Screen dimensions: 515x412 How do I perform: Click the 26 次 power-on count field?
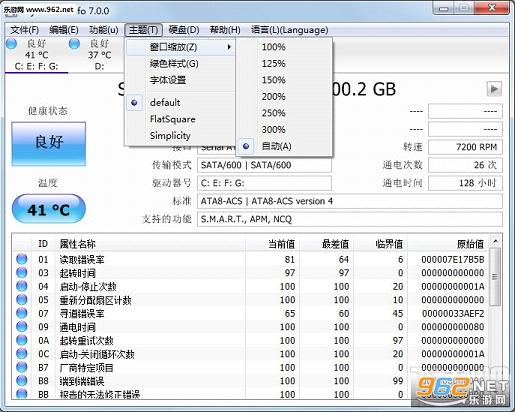465,165
